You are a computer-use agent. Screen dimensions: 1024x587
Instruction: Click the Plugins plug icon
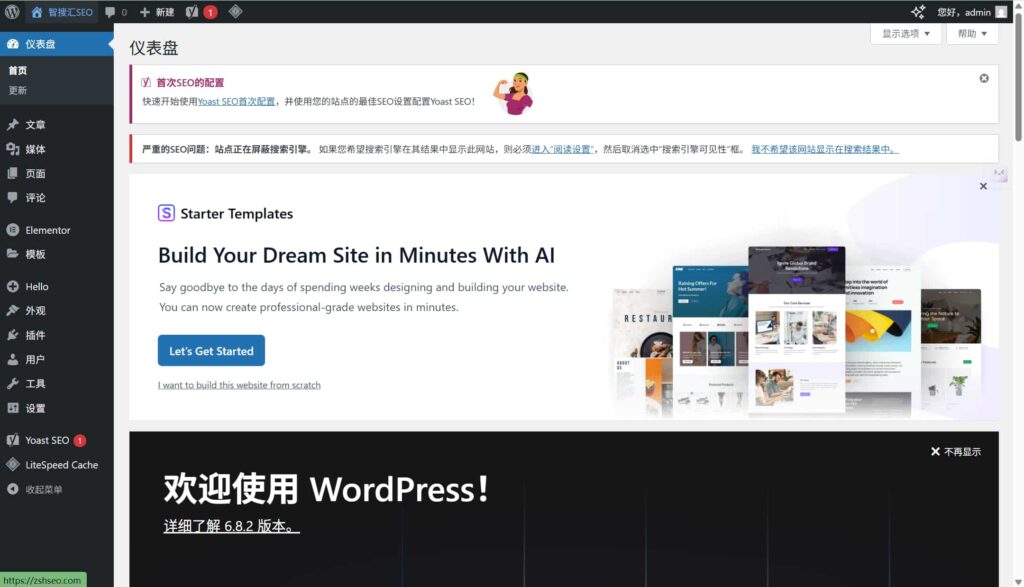(13, 335)
